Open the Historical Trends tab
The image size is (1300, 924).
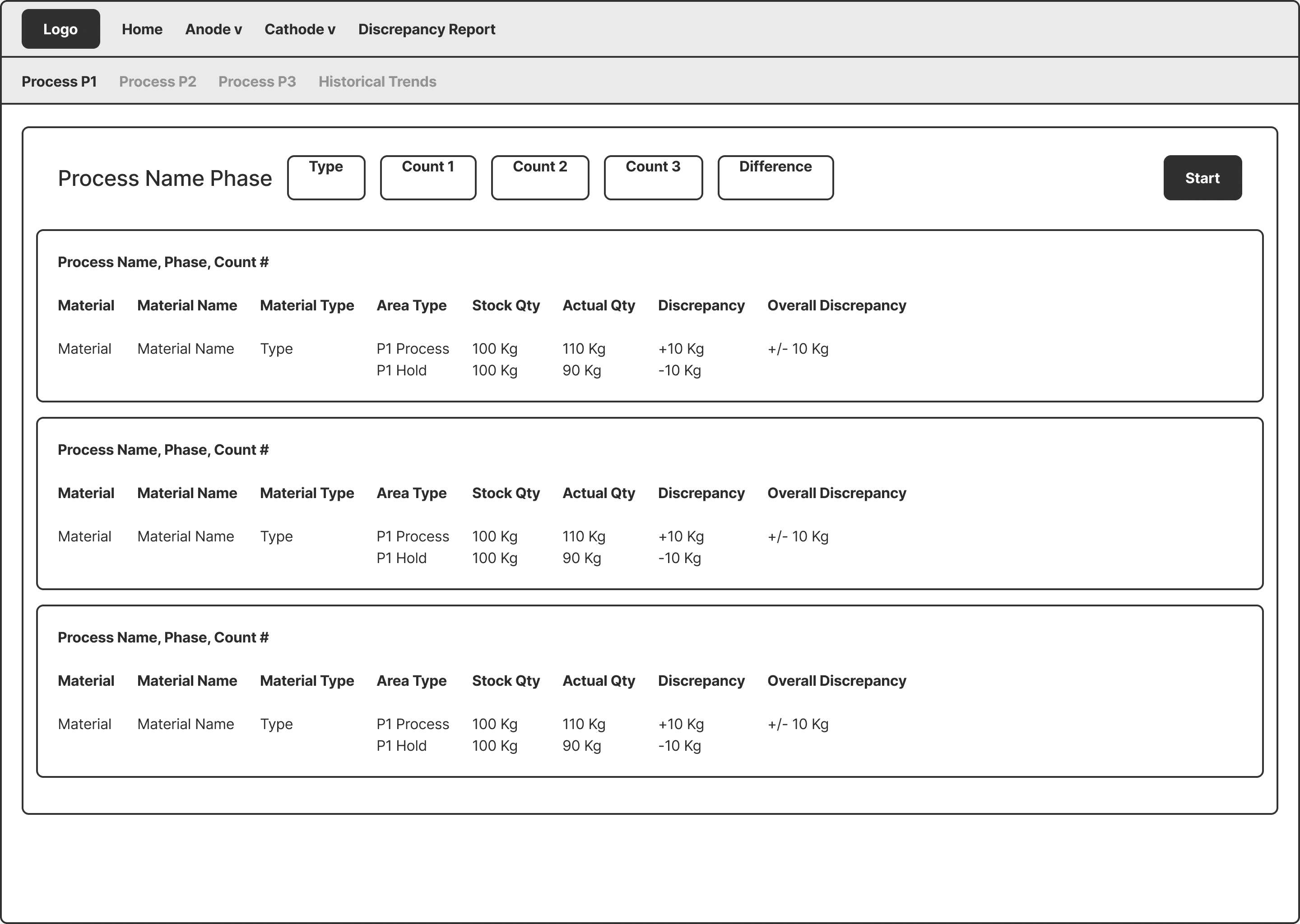pos(377,81)
